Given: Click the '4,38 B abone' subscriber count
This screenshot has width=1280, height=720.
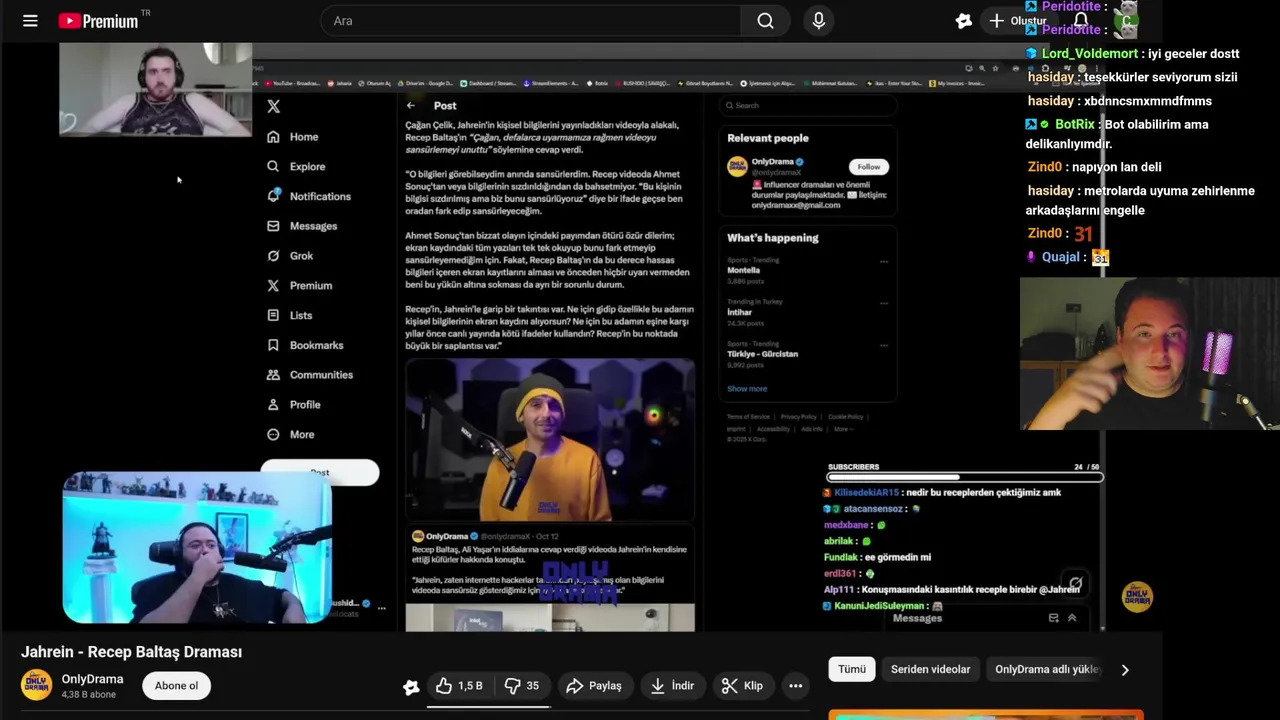Looking at the screenshot, I should pos(88,695).
